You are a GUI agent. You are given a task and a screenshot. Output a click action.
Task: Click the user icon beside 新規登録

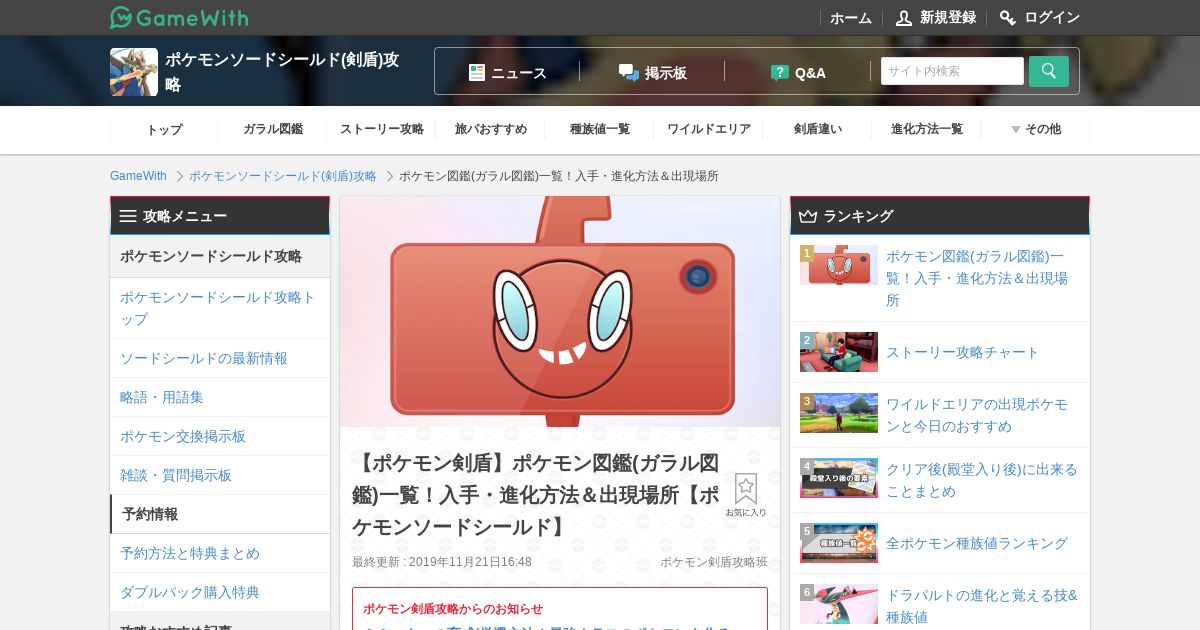pos(904,18)
